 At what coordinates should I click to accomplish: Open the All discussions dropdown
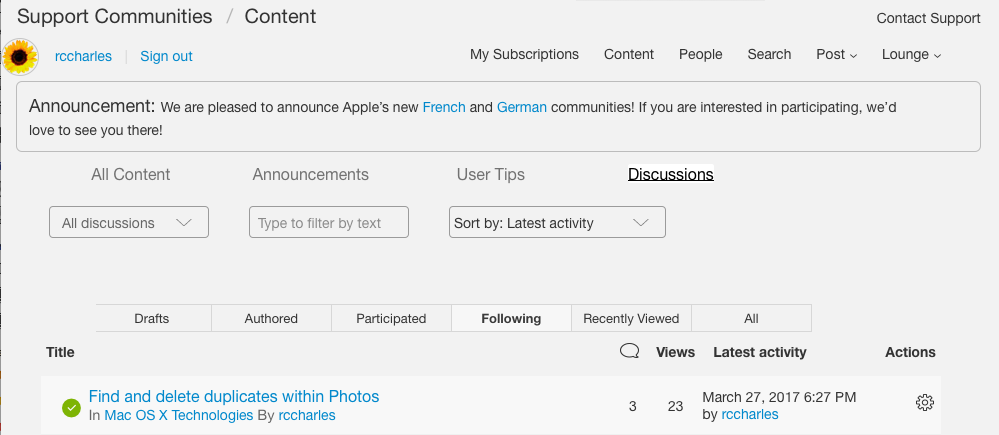pyautogui.click(x=129, y=223)
